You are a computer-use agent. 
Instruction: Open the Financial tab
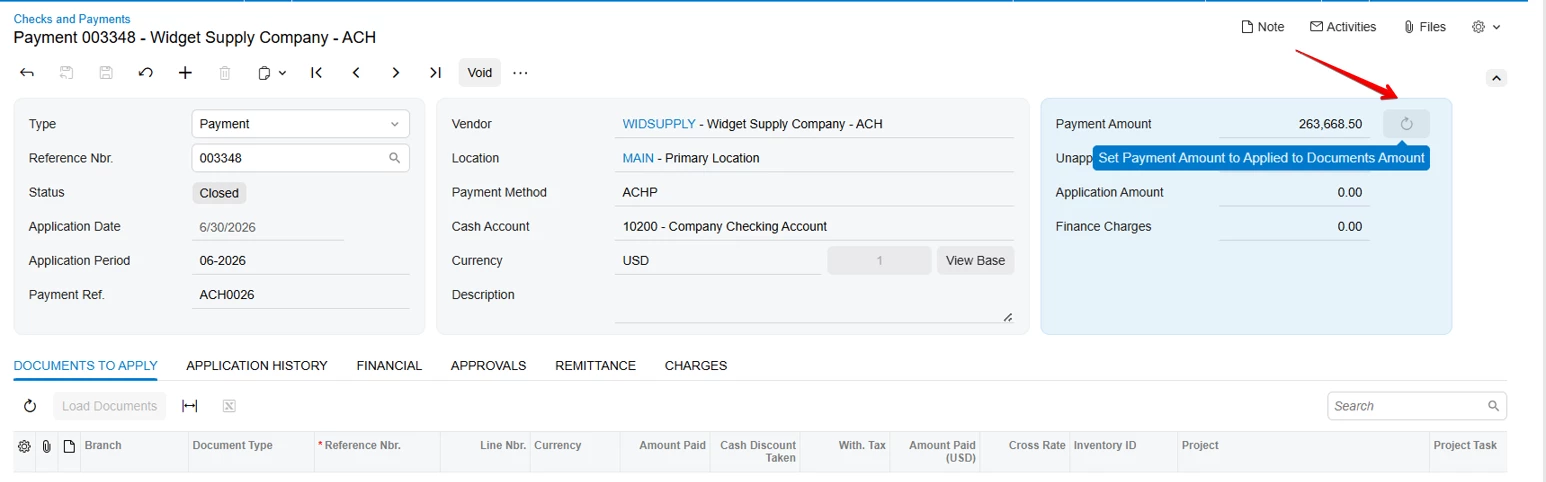[389, 366]
